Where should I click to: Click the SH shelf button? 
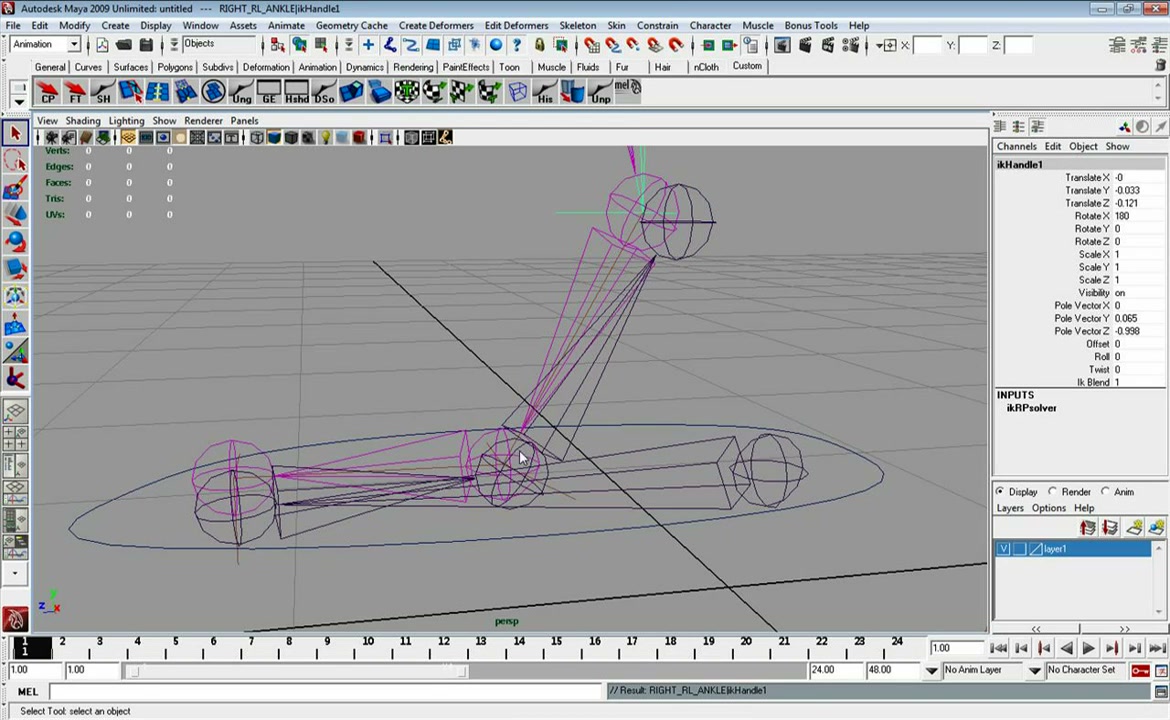click(x=103, y=92)
